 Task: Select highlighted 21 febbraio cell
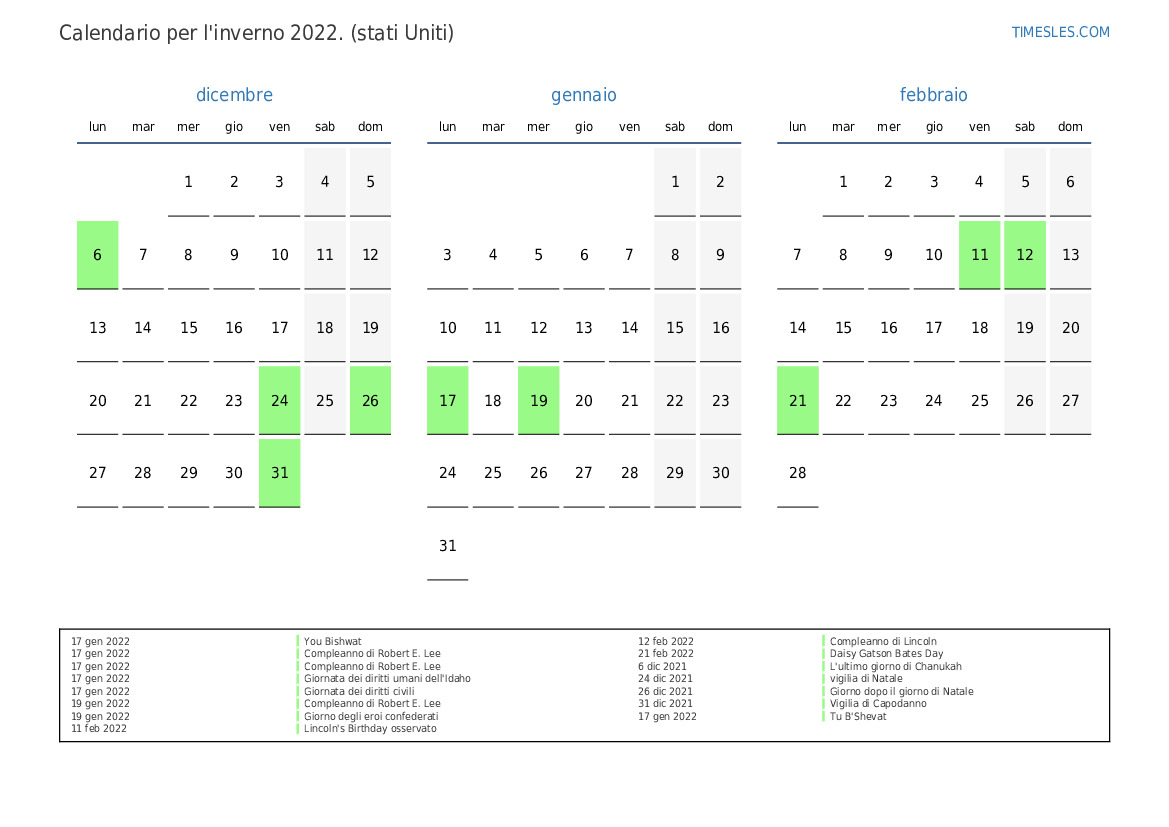[x=798, y=400]
